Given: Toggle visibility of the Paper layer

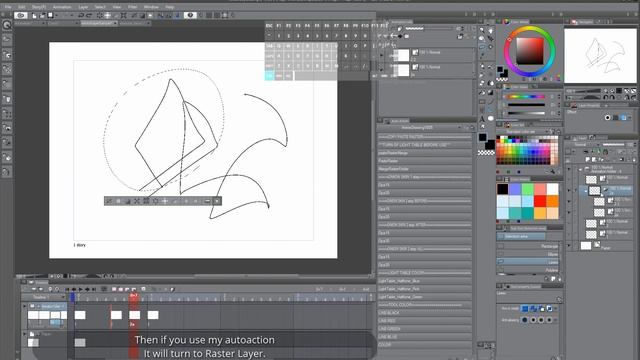Looking at the screenshot, I should (569, 245).
